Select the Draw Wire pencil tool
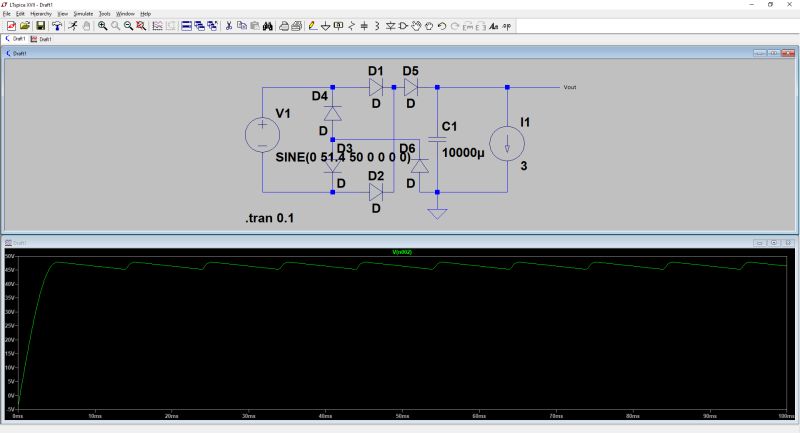Screen dimensions: 800x433 click(312, 26)
